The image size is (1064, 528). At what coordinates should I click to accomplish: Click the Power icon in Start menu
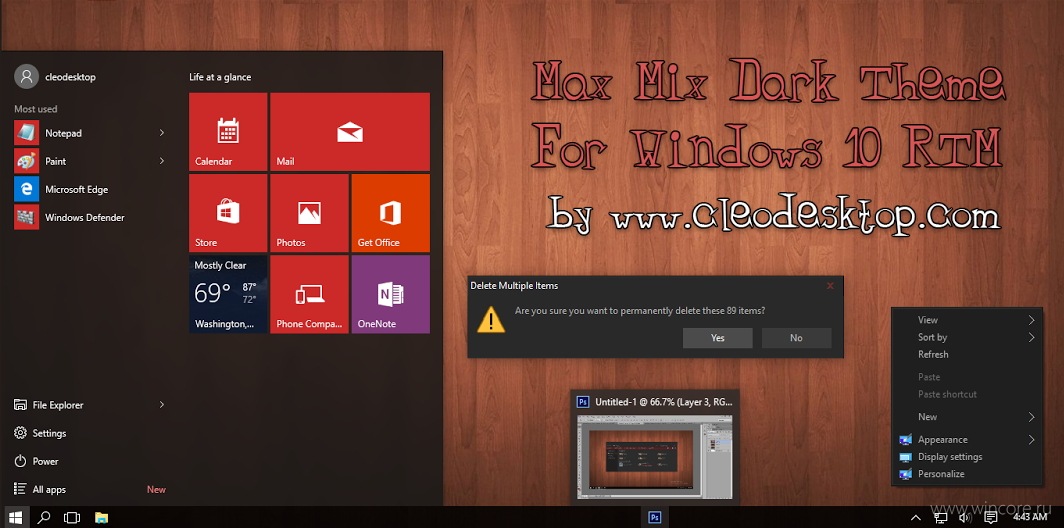(x=20, y=461)
